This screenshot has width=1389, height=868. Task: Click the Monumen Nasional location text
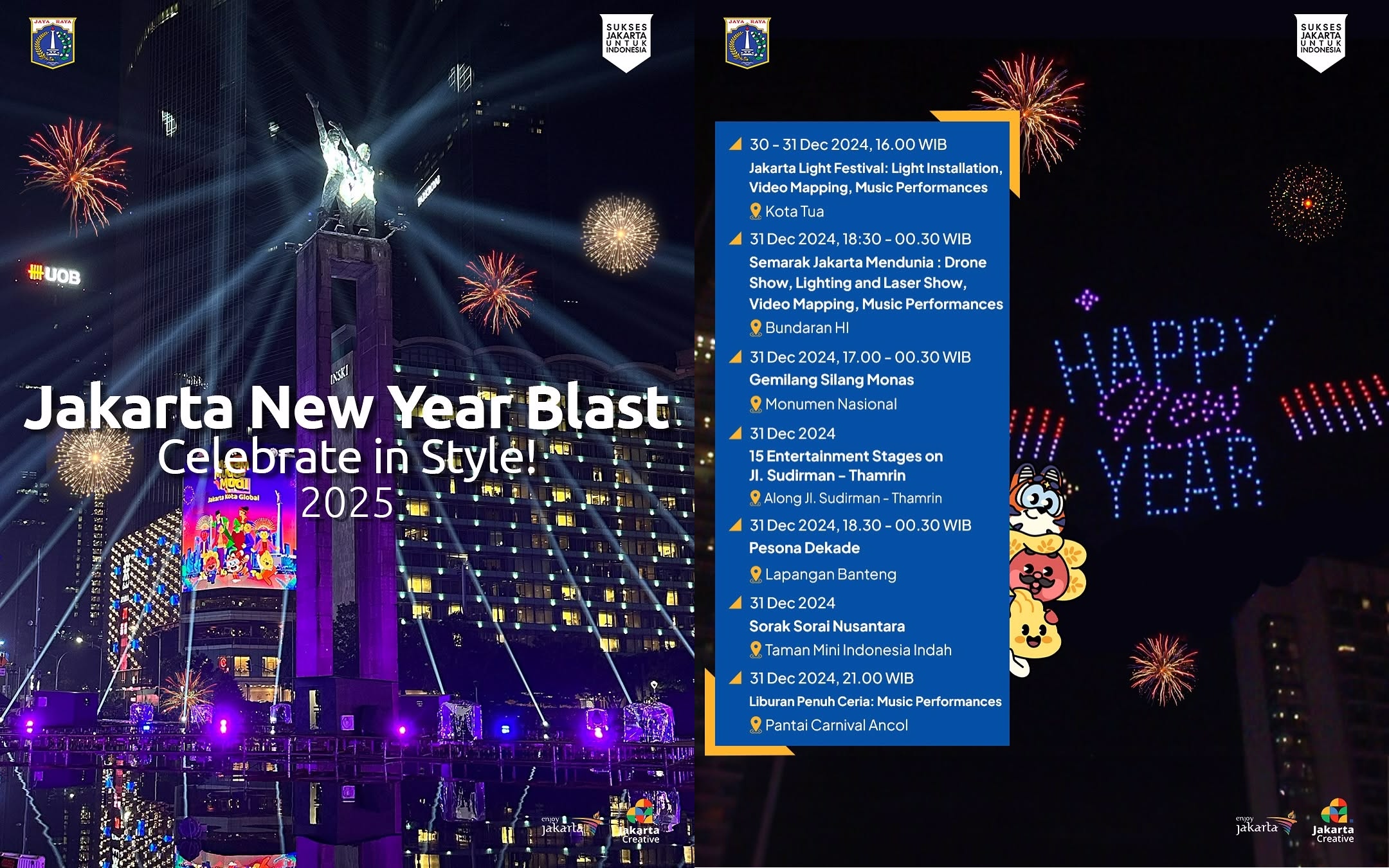[831, 404]
